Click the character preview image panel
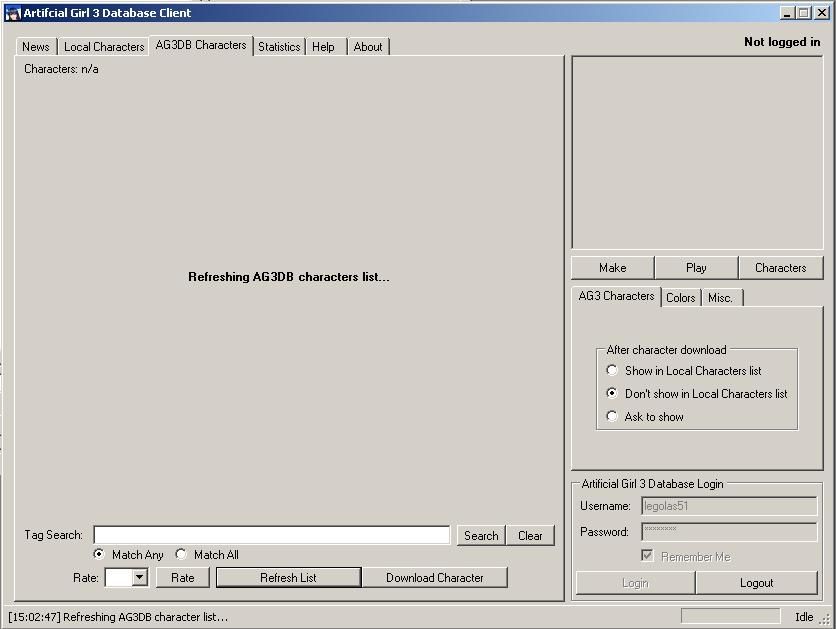The height and width of the screenshot is (629, 836). coord(697,152)
